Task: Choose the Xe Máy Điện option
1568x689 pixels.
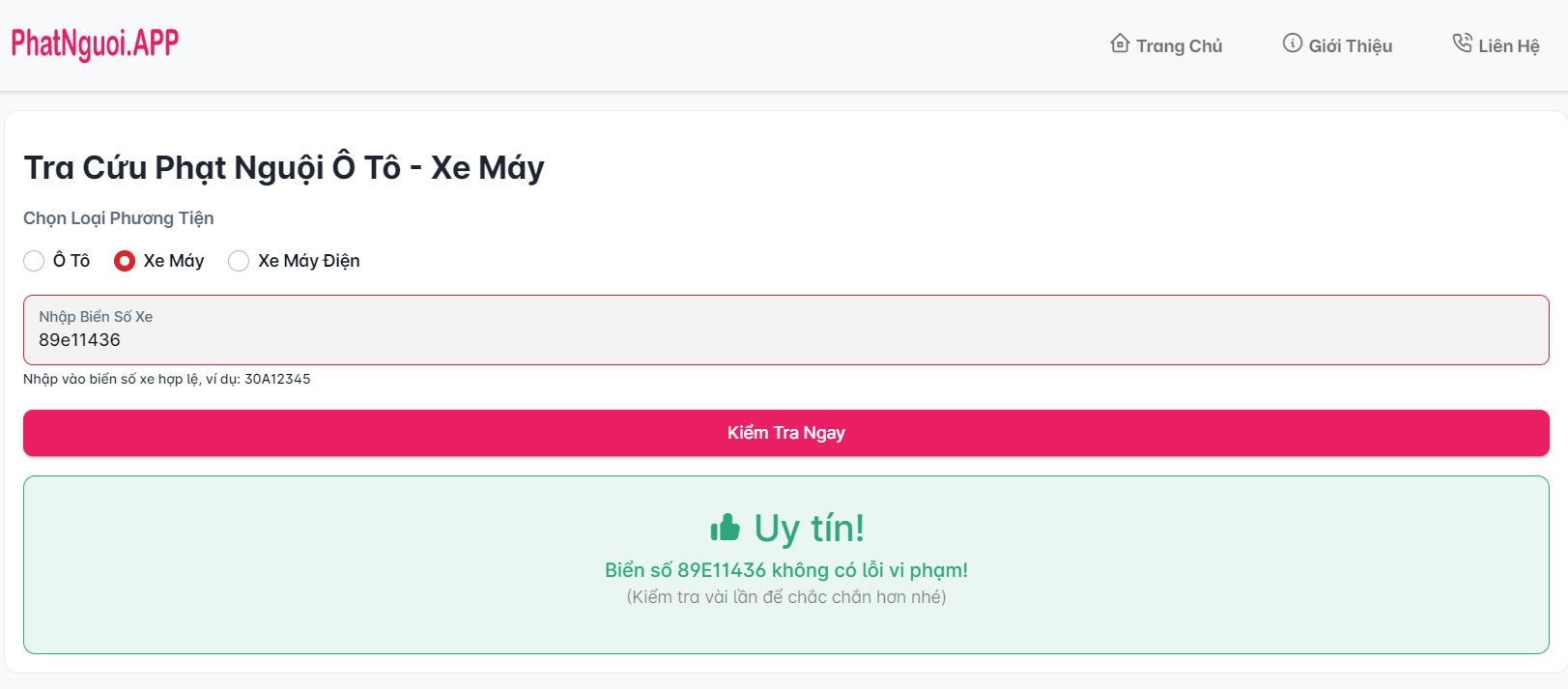Action: pyautogui.click(x=239, y=261)
